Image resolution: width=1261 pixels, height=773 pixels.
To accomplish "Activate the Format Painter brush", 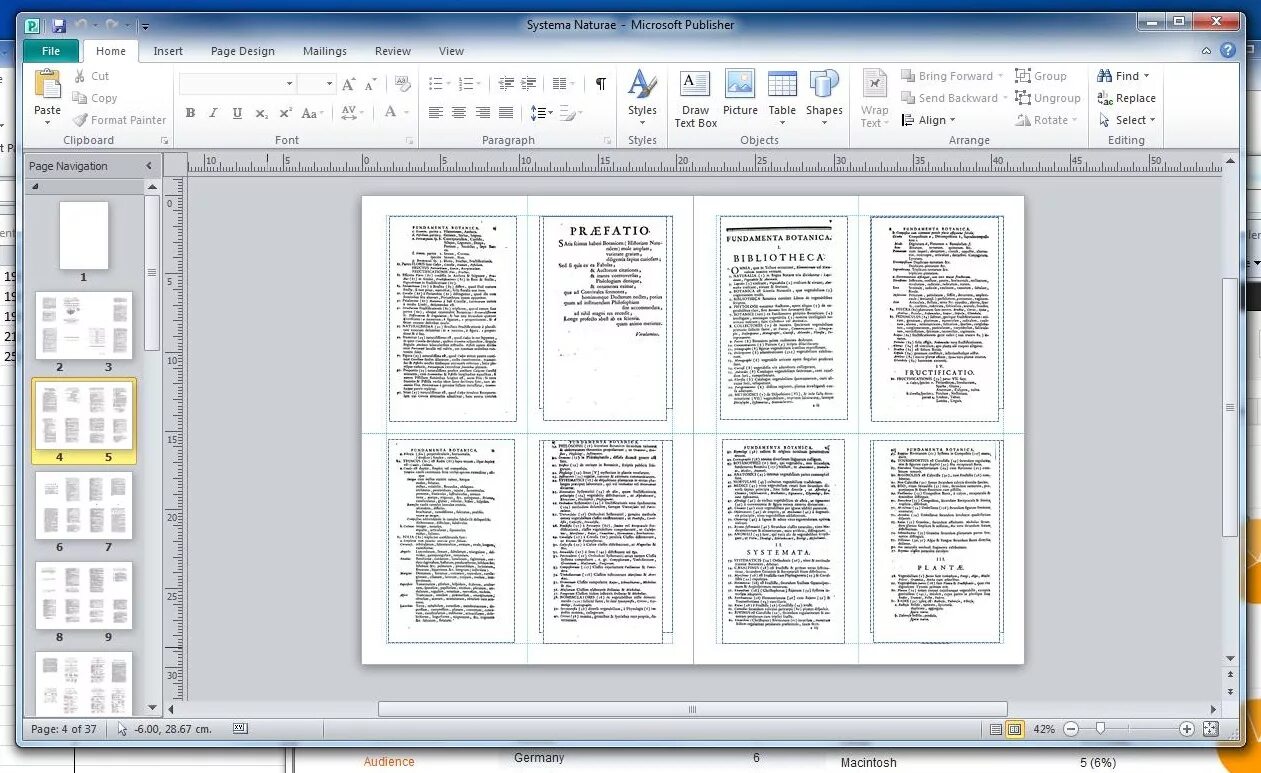I will click(x=119, y=120).
